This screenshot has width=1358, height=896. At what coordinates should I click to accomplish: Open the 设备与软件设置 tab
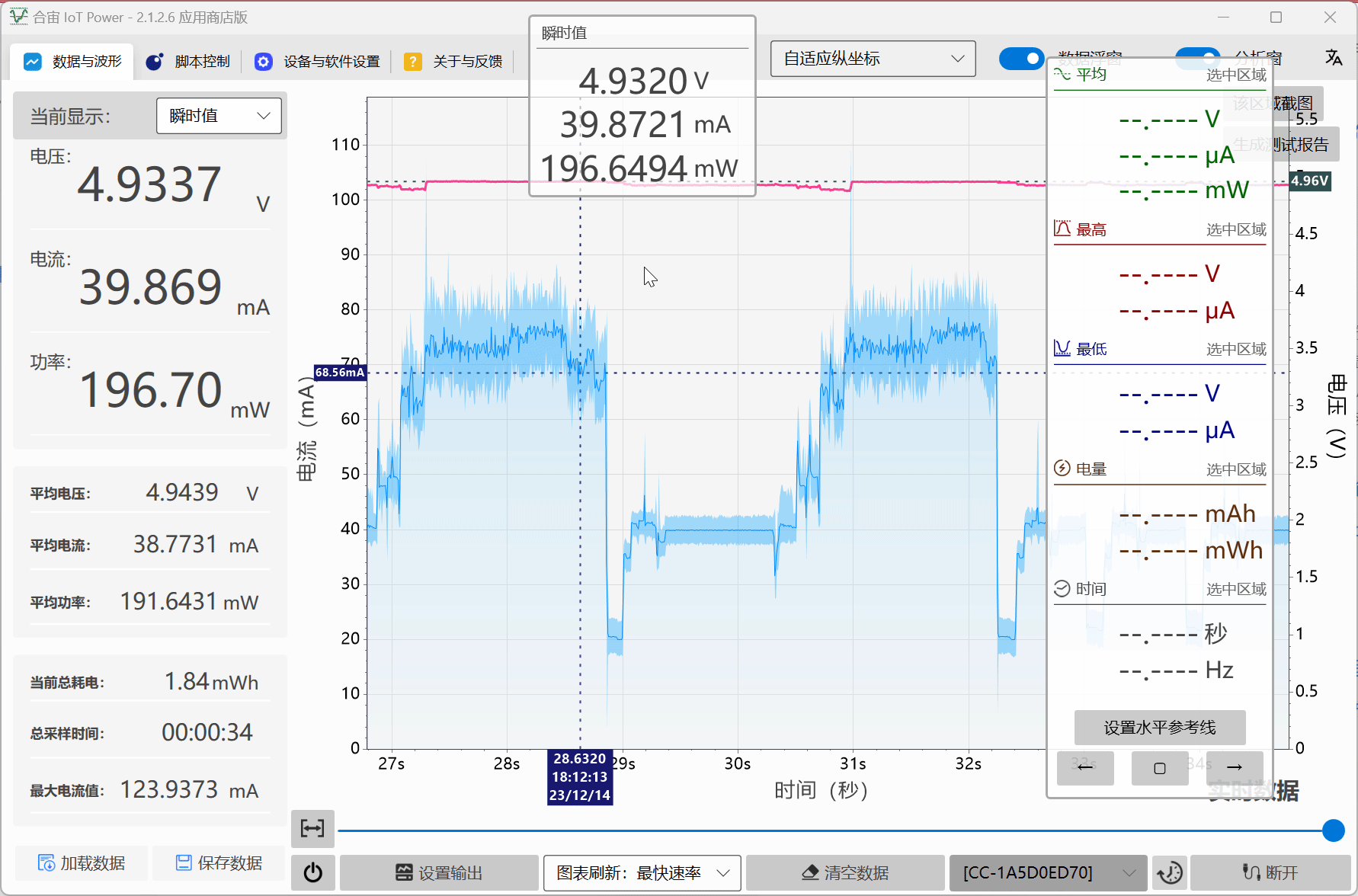coord(318,62)
